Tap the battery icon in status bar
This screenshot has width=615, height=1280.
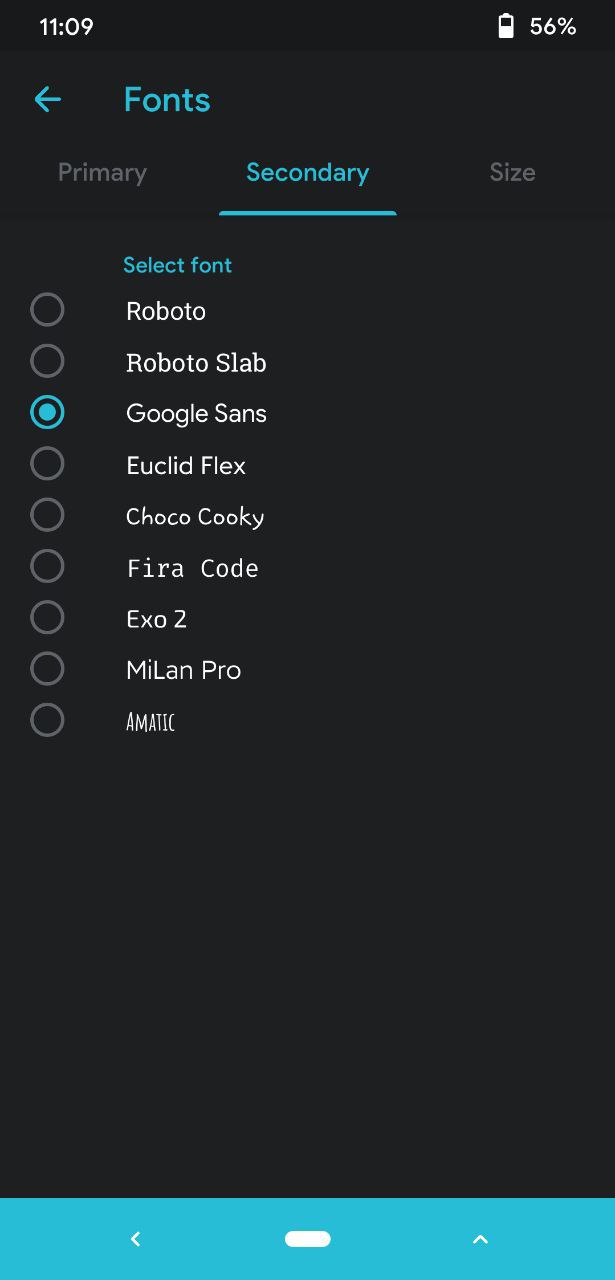506,26
